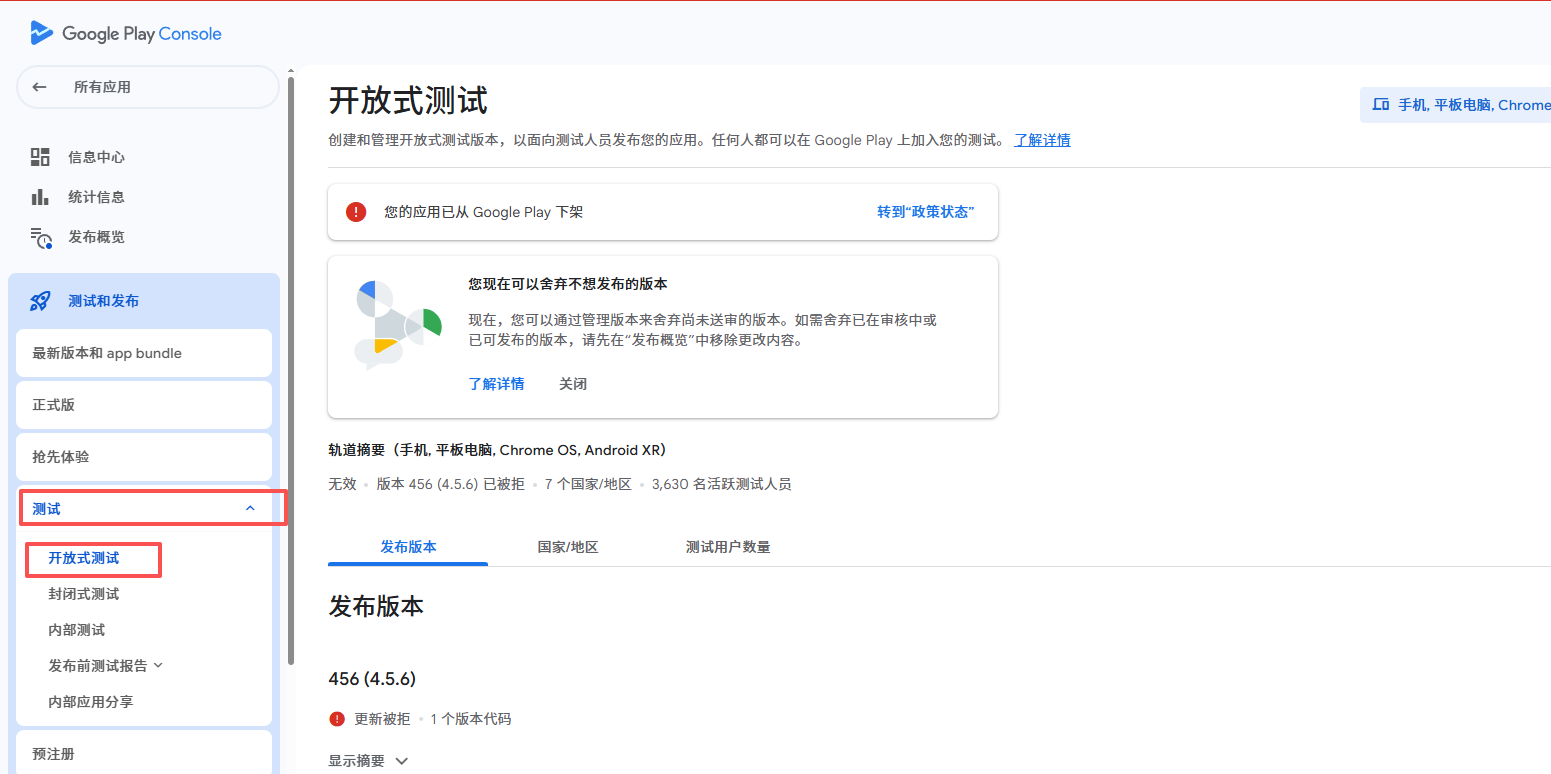Click 版本 456 (4.5.6) 已被拒 in summary
This screenshot has width=1551, height=774.
pyautogui.click(x=451, y=484)
